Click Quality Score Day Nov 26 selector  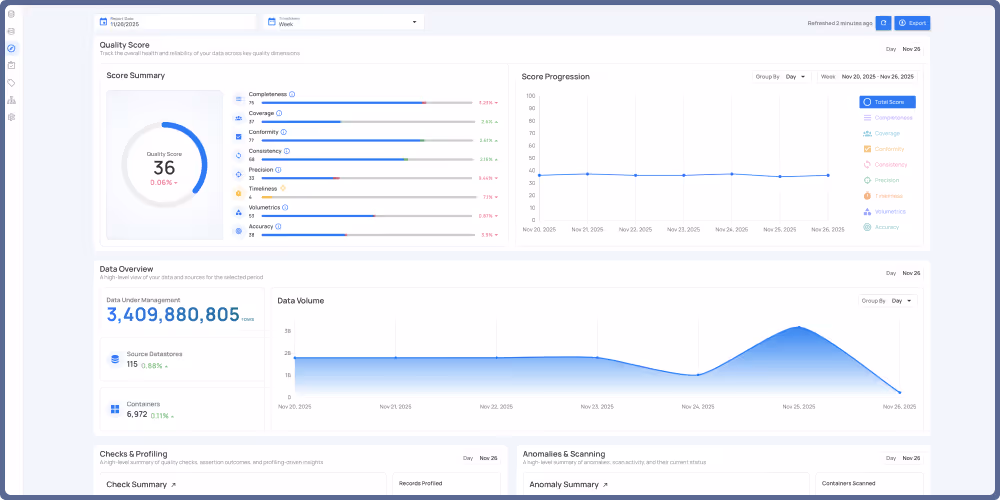(x=903, y=49)
